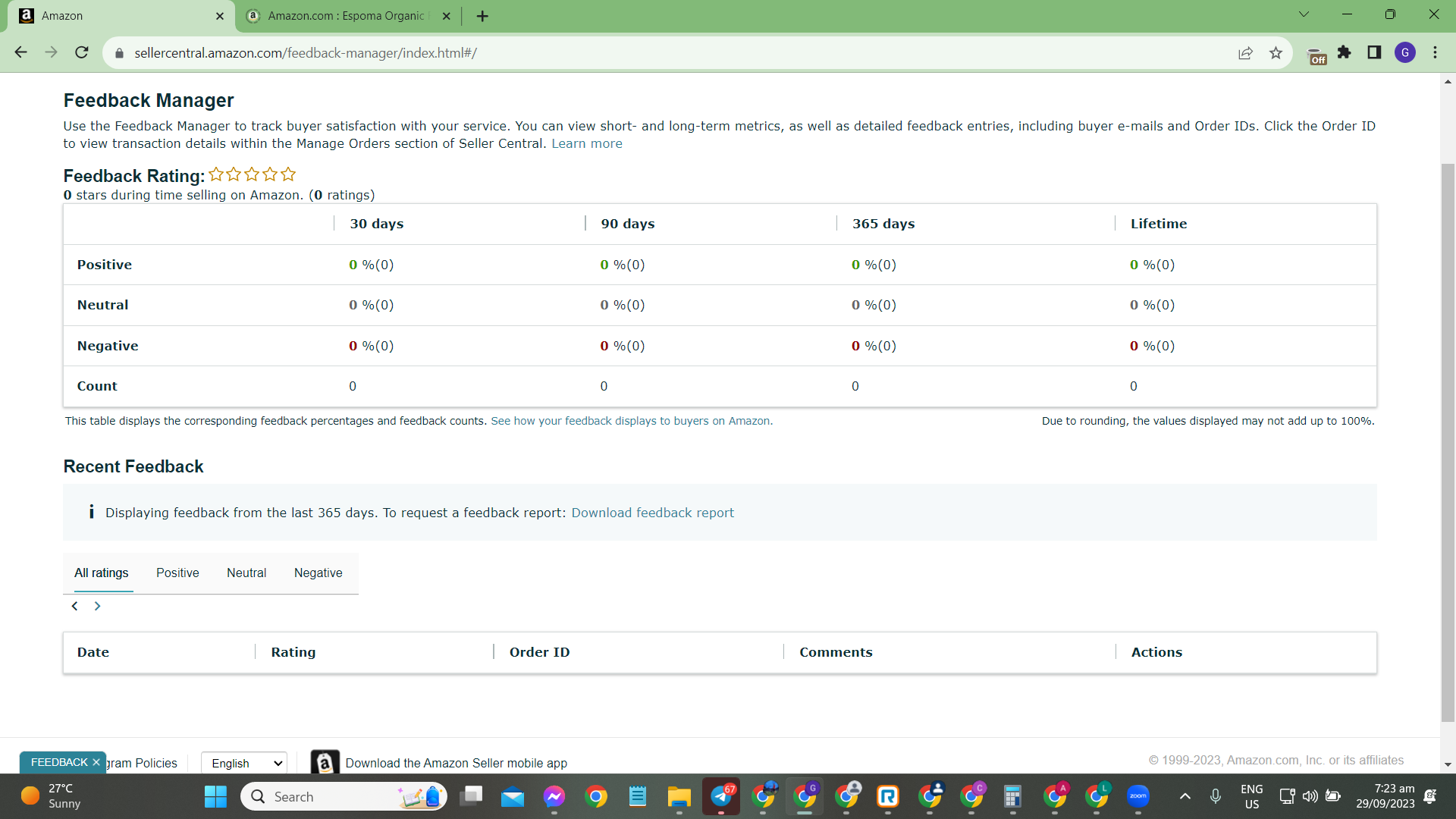Go to previous feedback page arrow
1456x819 pixels.
coord(74,606)
